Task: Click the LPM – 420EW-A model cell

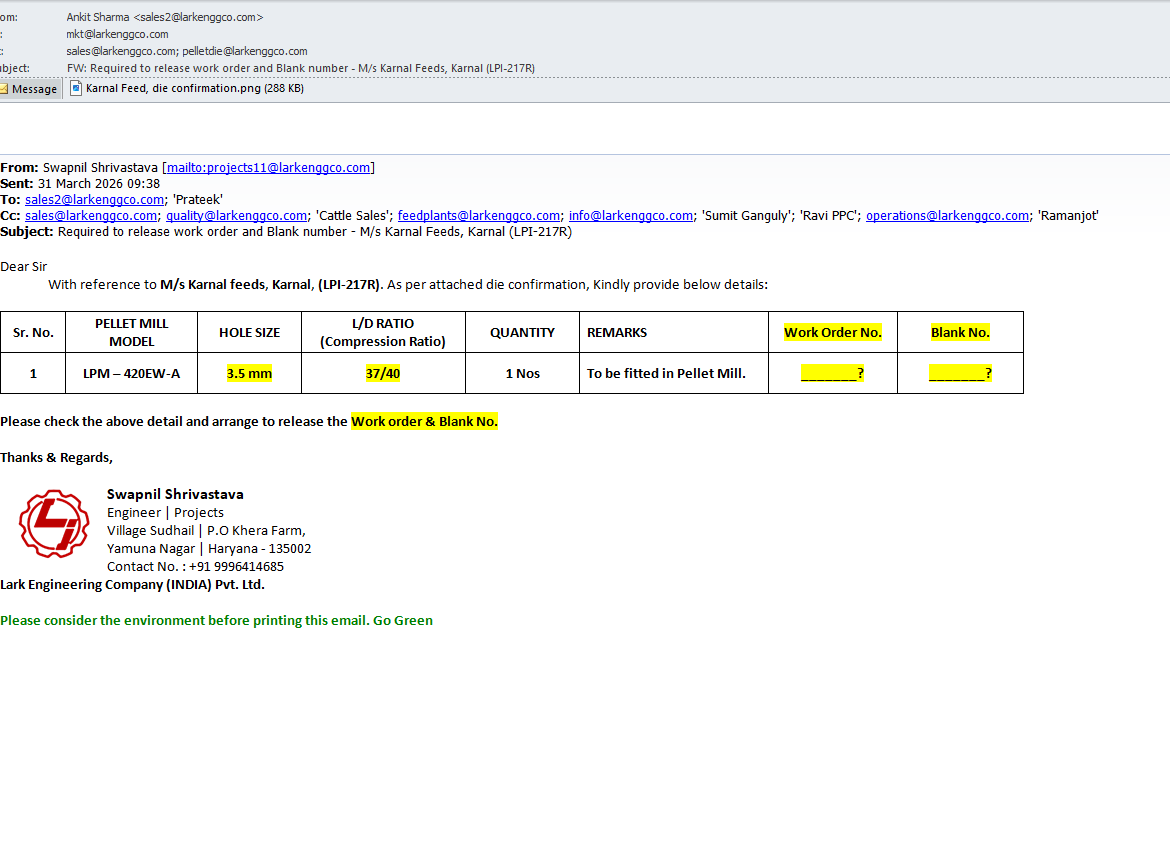Action: [x=131, y=374]
